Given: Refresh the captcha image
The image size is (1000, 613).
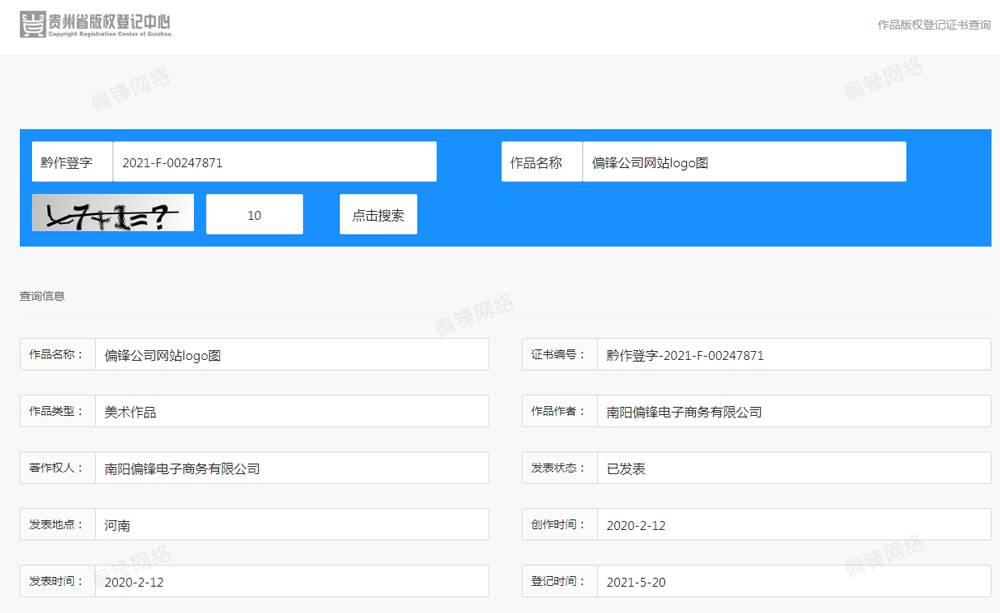Looking at the screenshot, I should [113, 213].
